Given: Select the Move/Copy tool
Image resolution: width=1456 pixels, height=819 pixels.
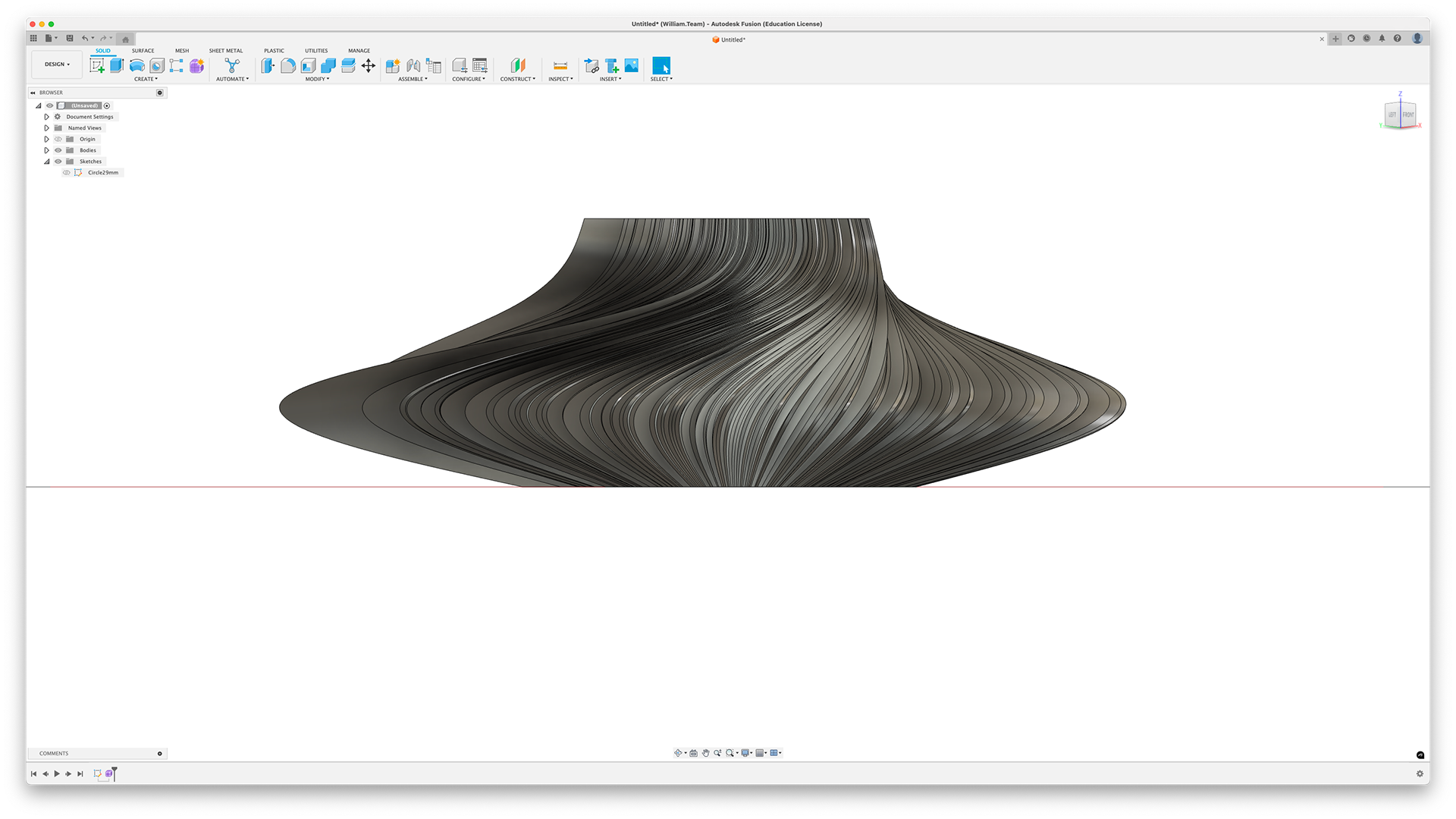Looking at the screenshot, I should click(369, 66).
